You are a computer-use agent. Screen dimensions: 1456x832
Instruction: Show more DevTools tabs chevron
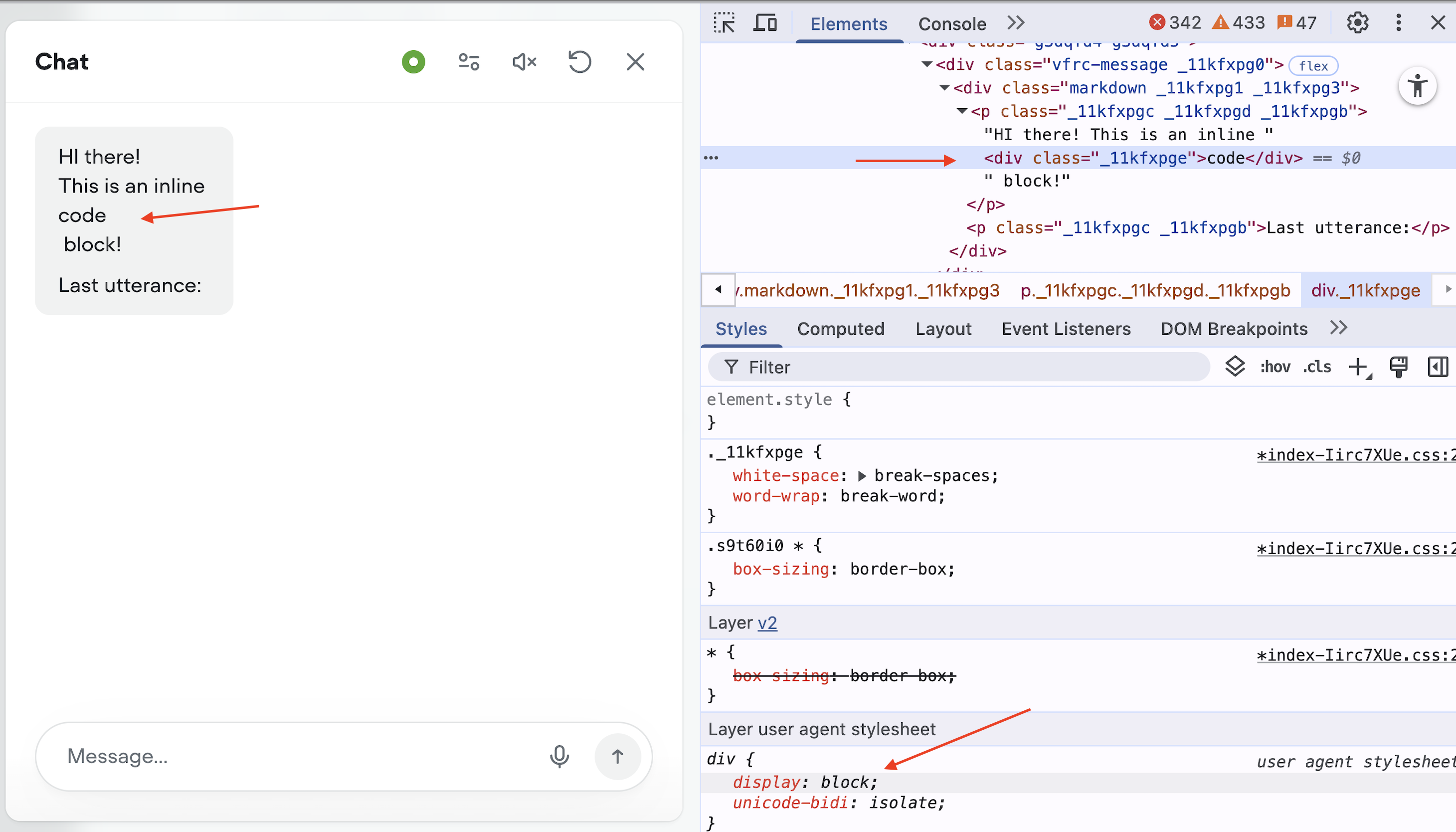[1016, 23]
